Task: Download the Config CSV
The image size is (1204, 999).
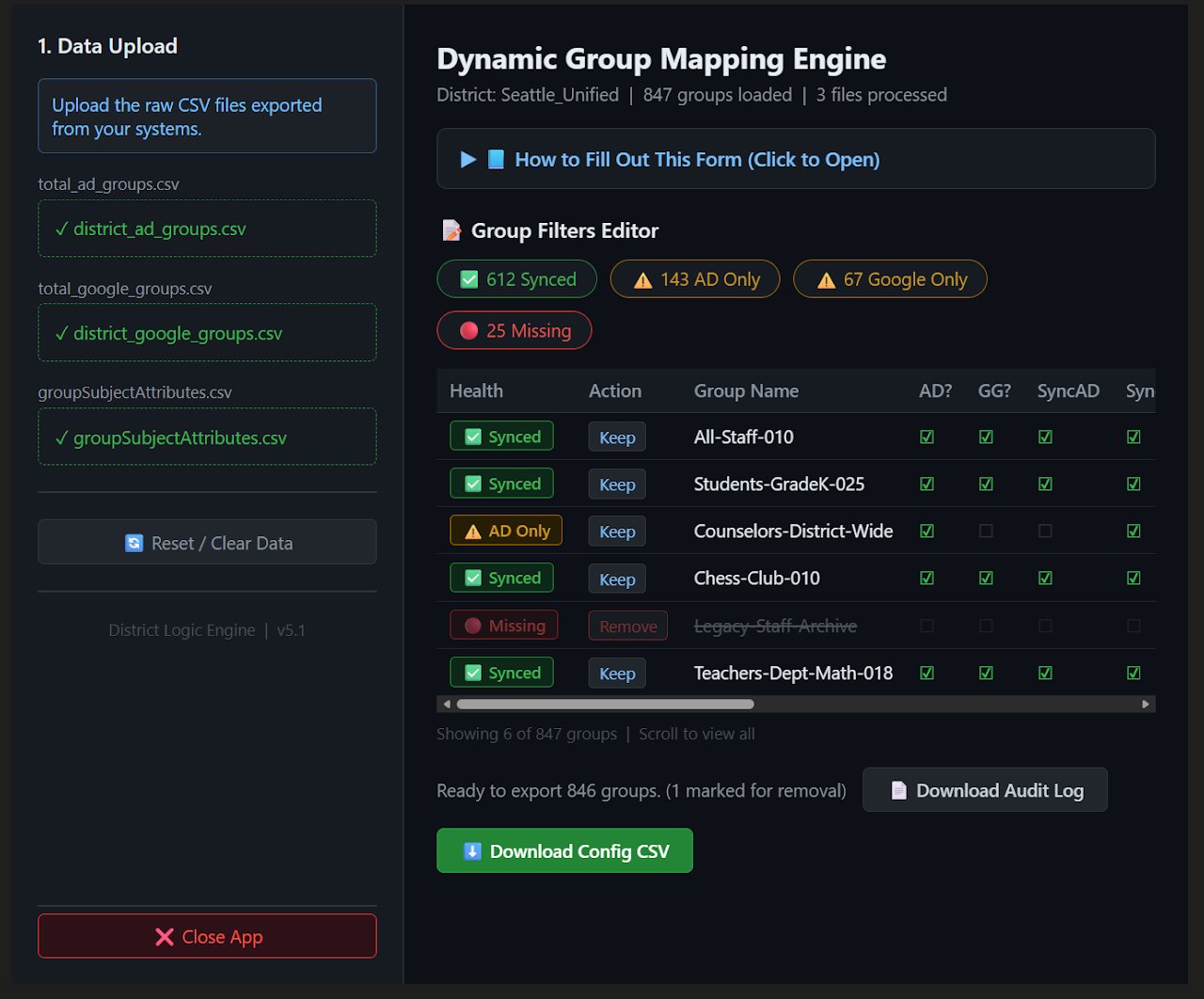Action: tap(564, 850)
